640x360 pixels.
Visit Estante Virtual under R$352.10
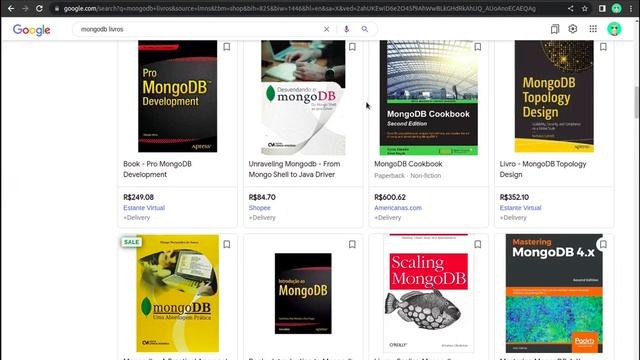click(x=520, y=208)
